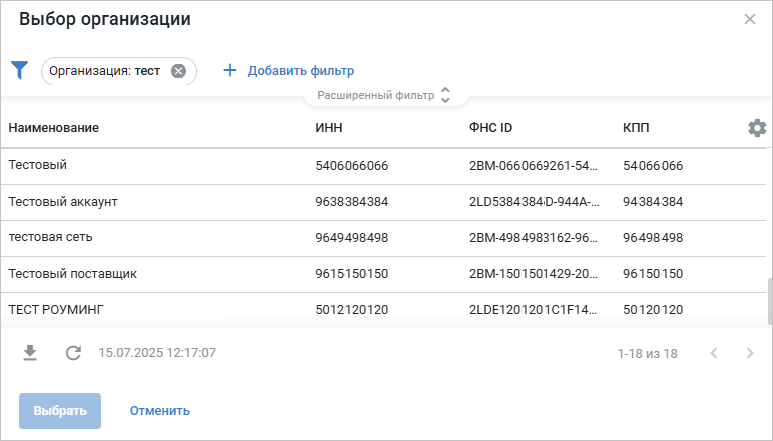The image size is (773, 441).
Task: Refresh the organization list
Action: 73,353
